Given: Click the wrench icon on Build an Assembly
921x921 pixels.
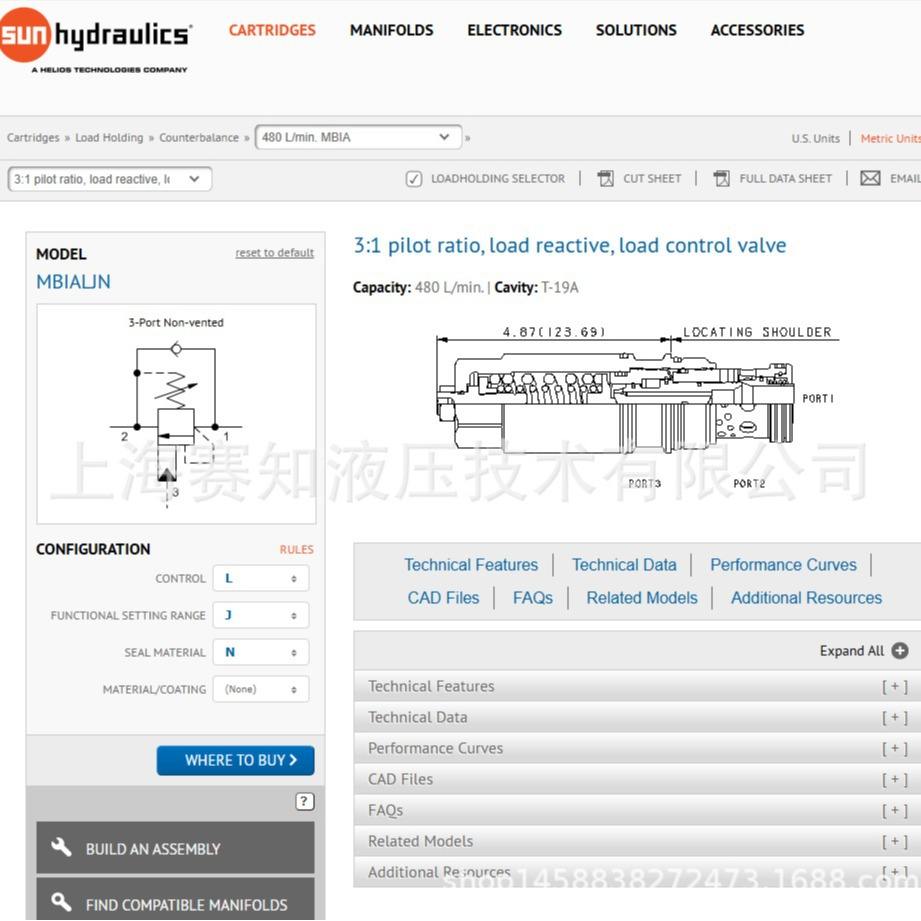Looking at the screenshot, I should tap(61, 848).
